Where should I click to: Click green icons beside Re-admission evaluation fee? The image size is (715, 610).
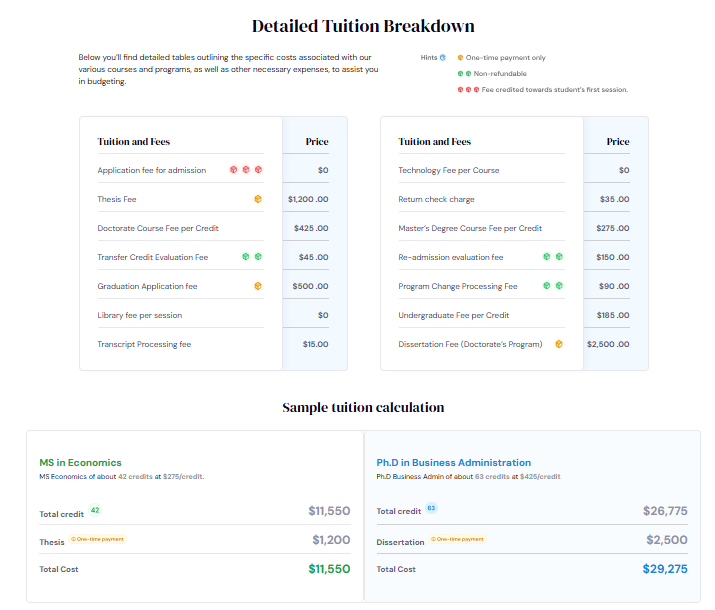(x=552, y=257)
